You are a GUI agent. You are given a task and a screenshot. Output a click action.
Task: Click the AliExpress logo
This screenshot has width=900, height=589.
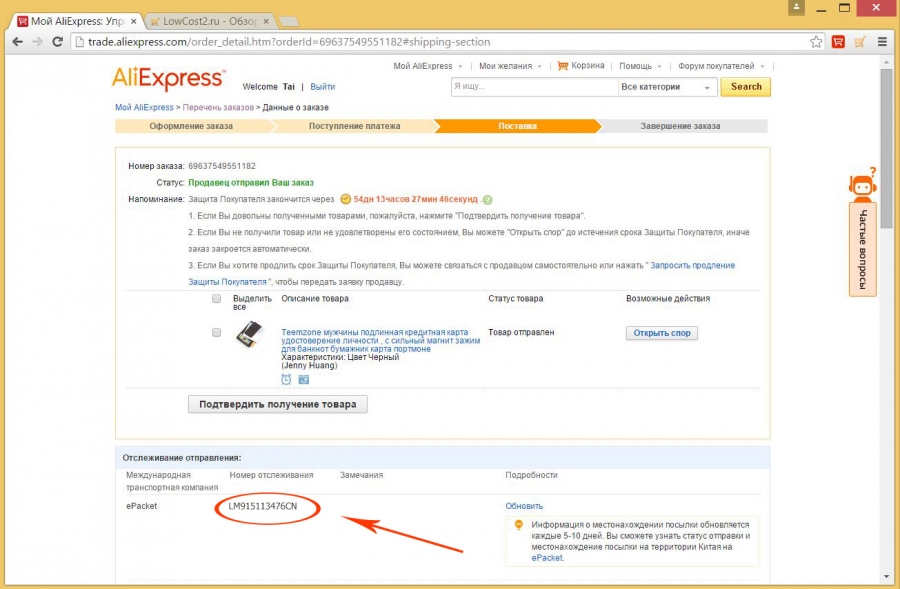point(168,79)
